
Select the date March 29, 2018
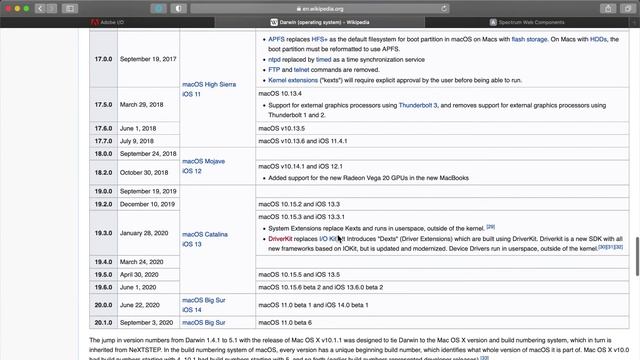(141, 104)
